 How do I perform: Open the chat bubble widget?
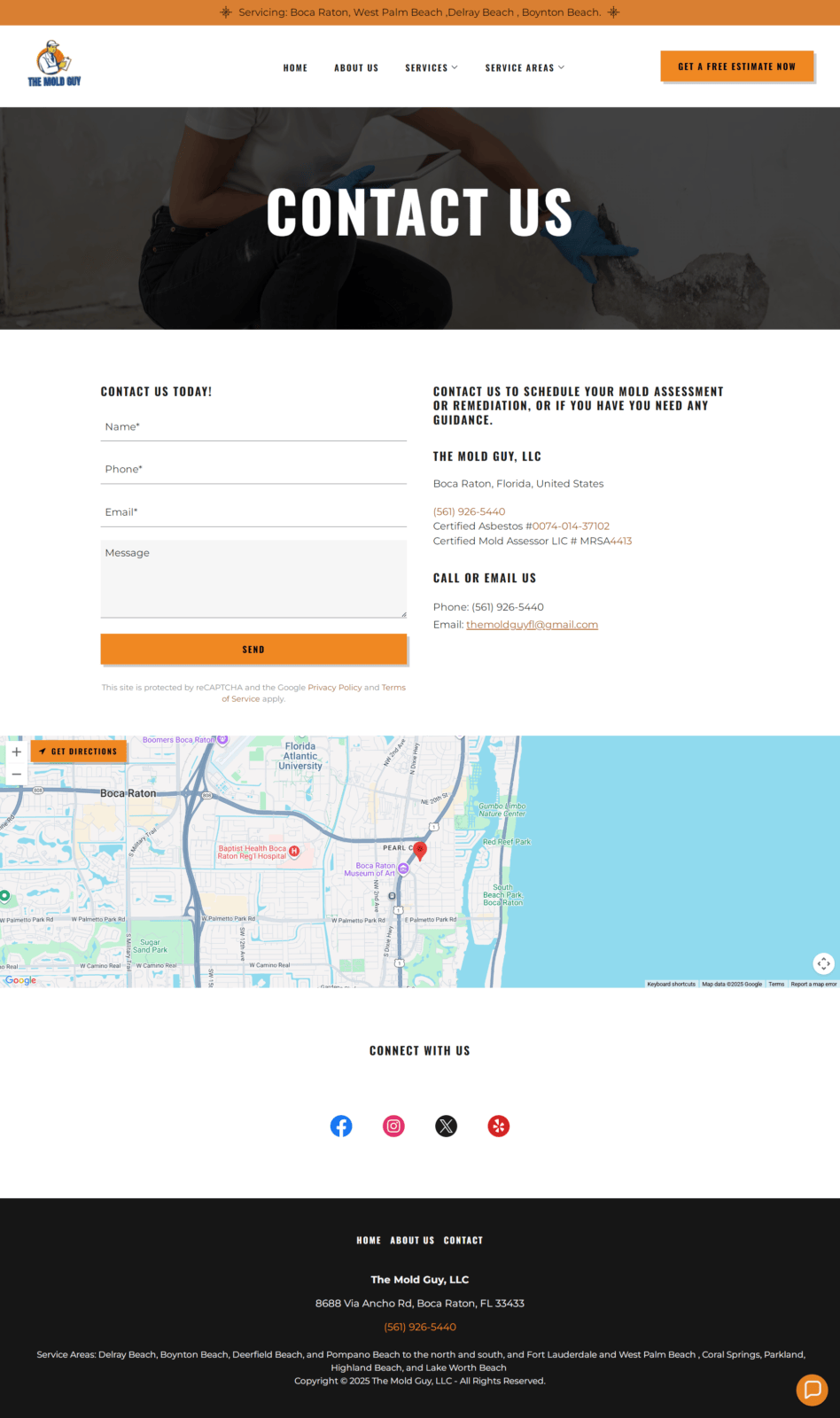coord(811,1389)
